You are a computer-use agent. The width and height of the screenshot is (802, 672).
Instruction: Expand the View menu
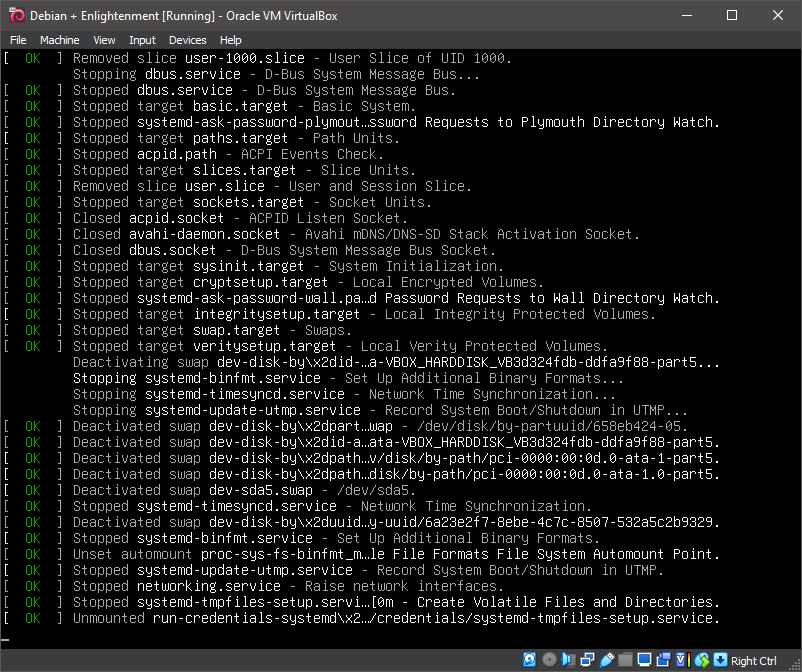(104, 40)
